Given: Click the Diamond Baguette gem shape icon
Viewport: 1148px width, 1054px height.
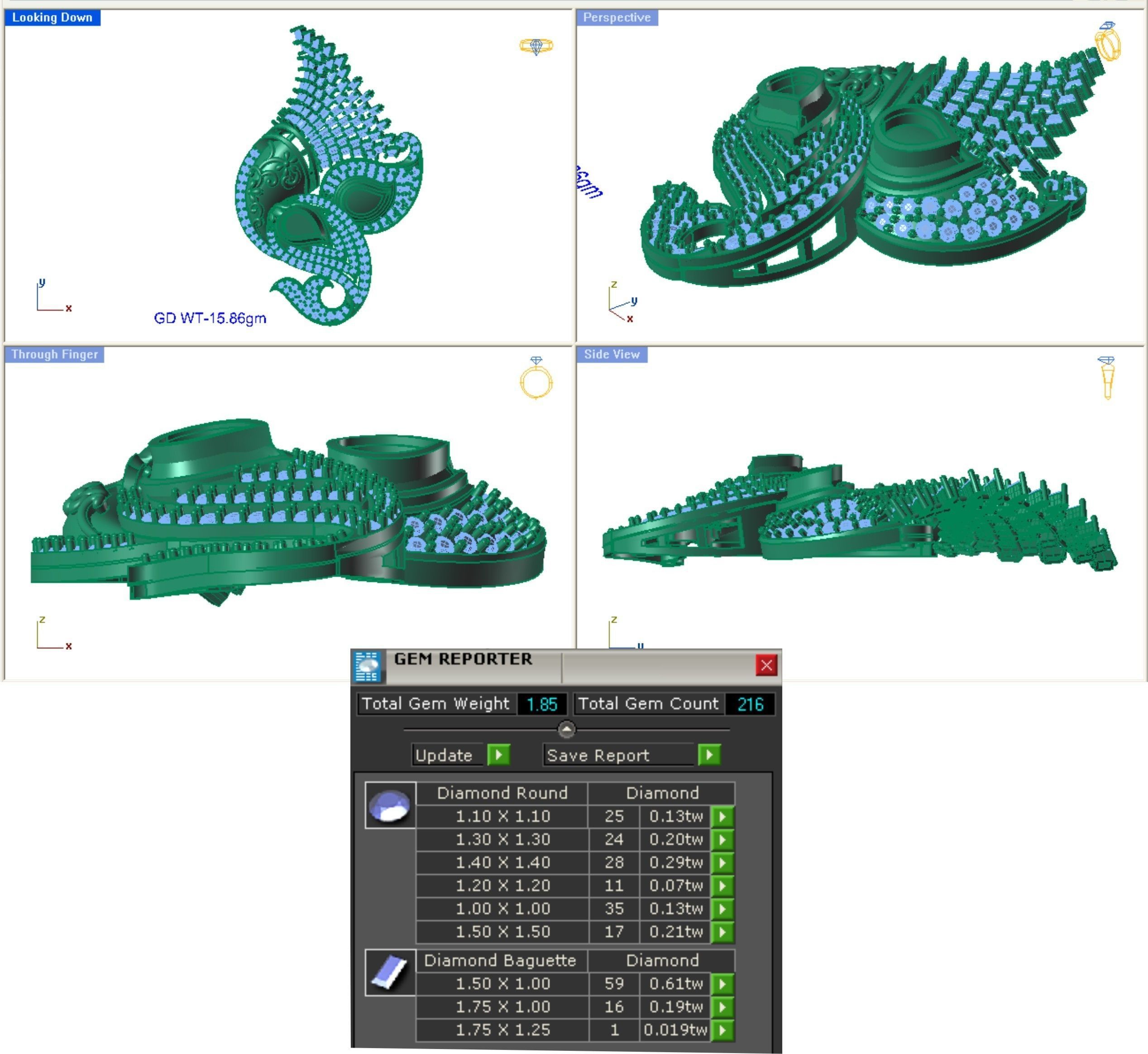Looking at the screenshot, I should point(389,973).
